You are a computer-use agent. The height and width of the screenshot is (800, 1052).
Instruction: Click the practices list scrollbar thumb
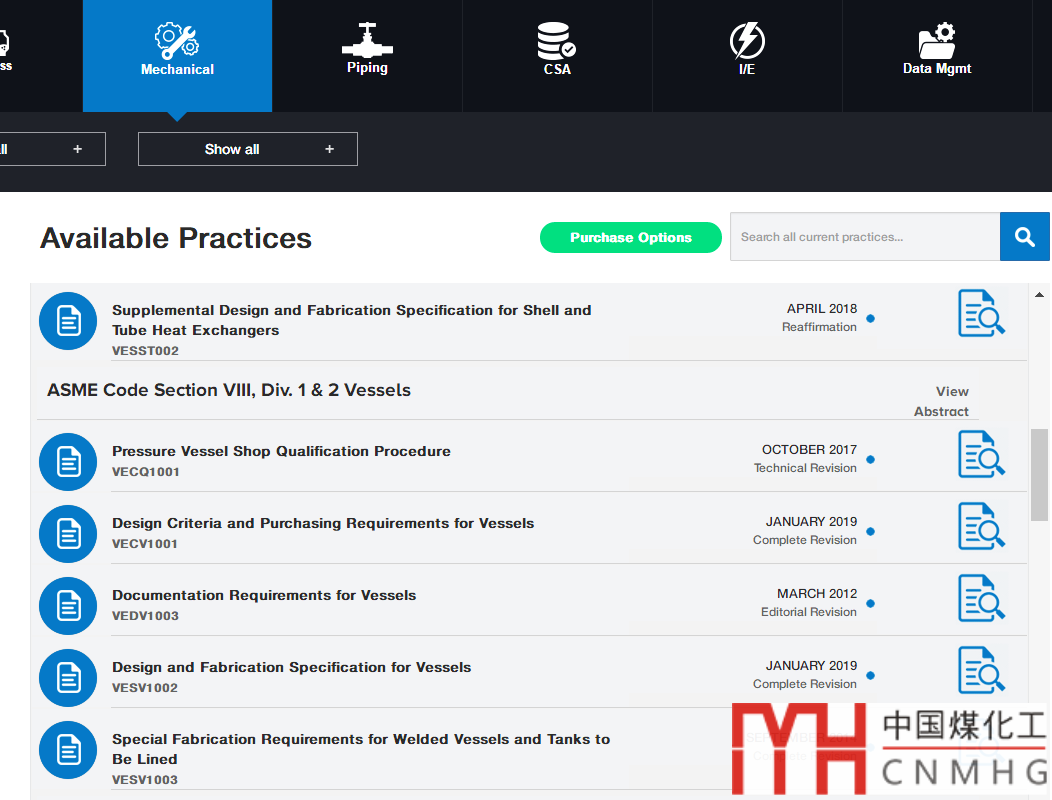[1039, 474]
